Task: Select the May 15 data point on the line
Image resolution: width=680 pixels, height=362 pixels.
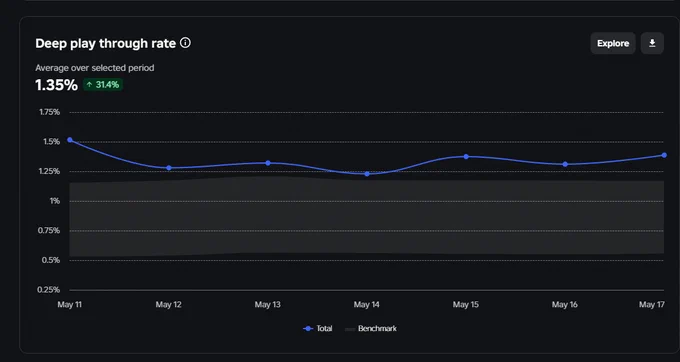Action: 466,157
